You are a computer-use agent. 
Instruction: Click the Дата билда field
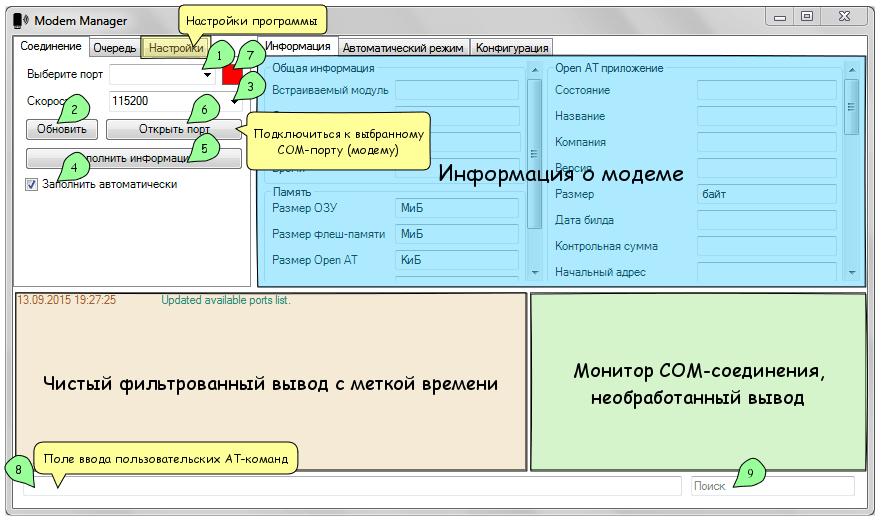click(767, 220)
